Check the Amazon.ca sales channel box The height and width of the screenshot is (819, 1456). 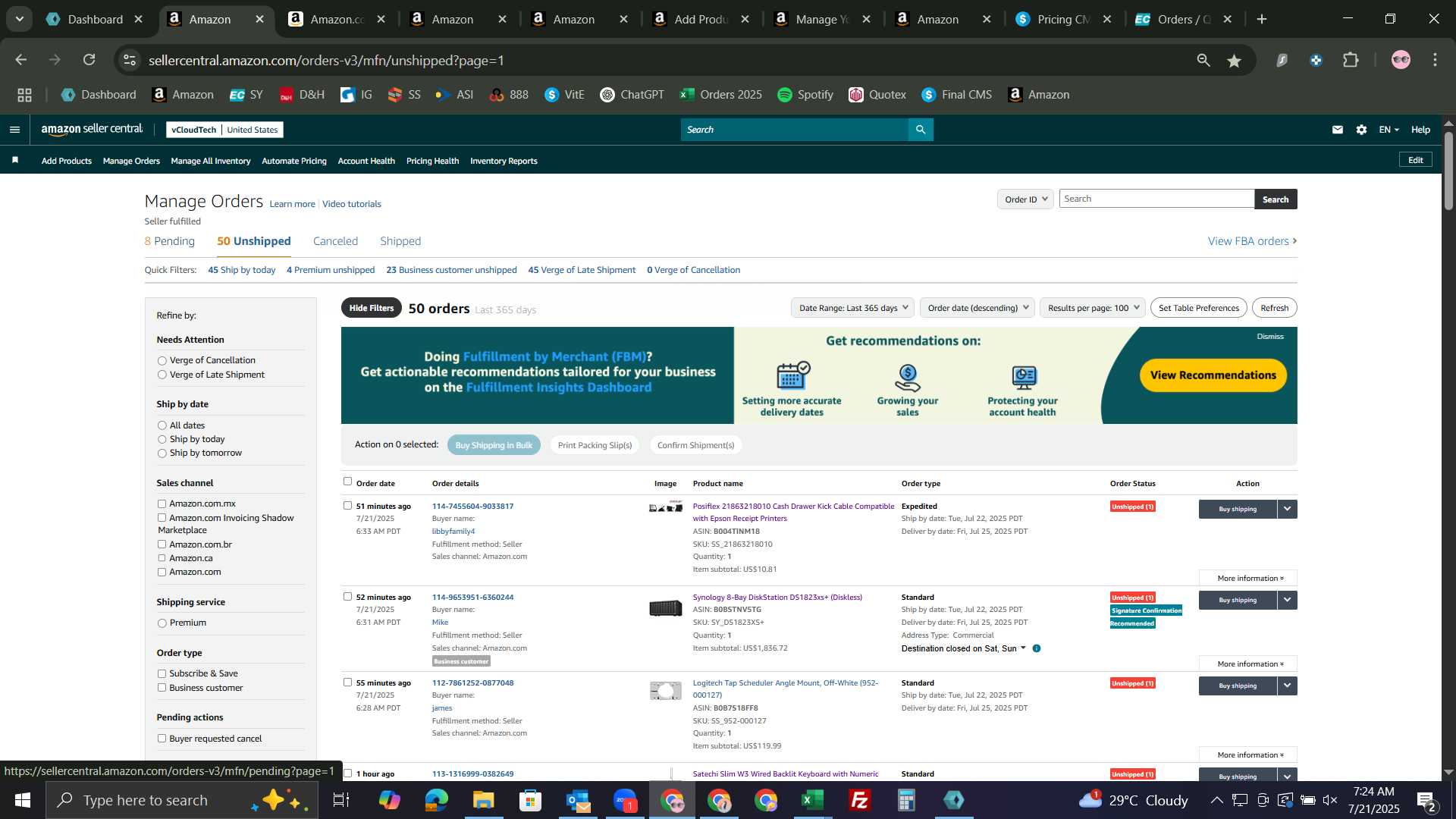coord(162,558)
